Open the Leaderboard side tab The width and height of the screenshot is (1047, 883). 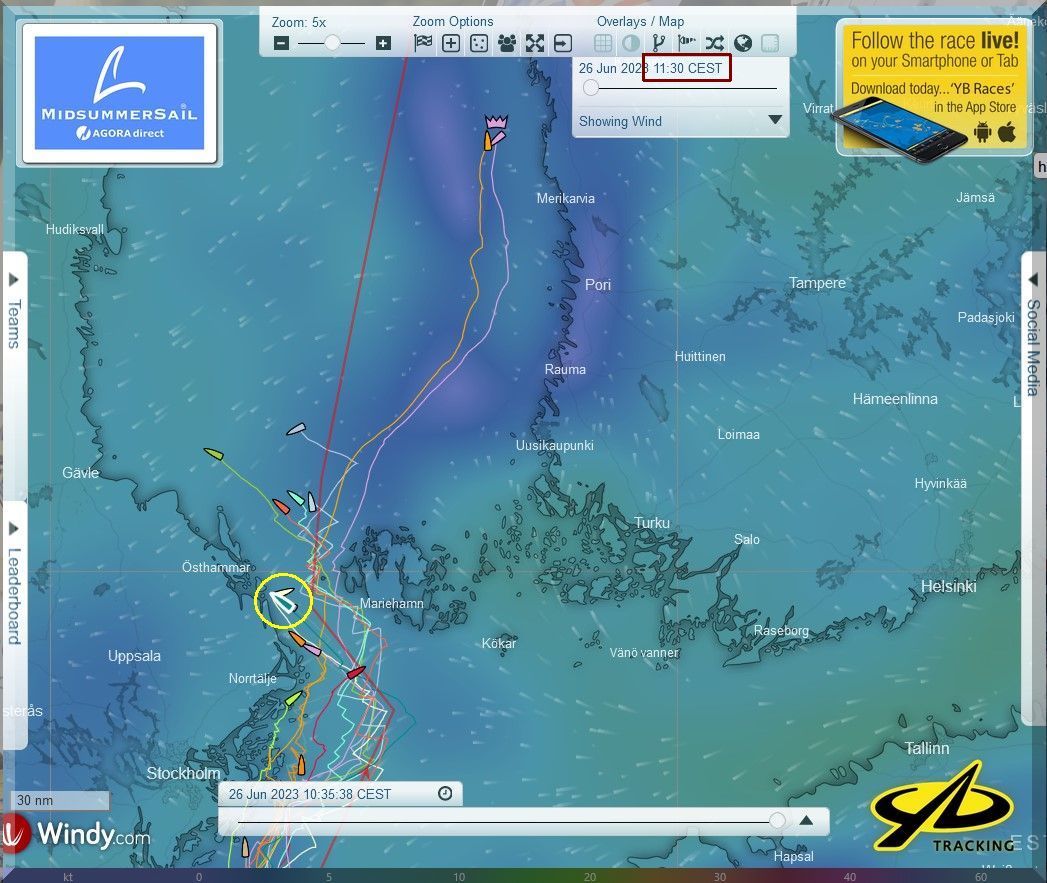coord(14,590)
